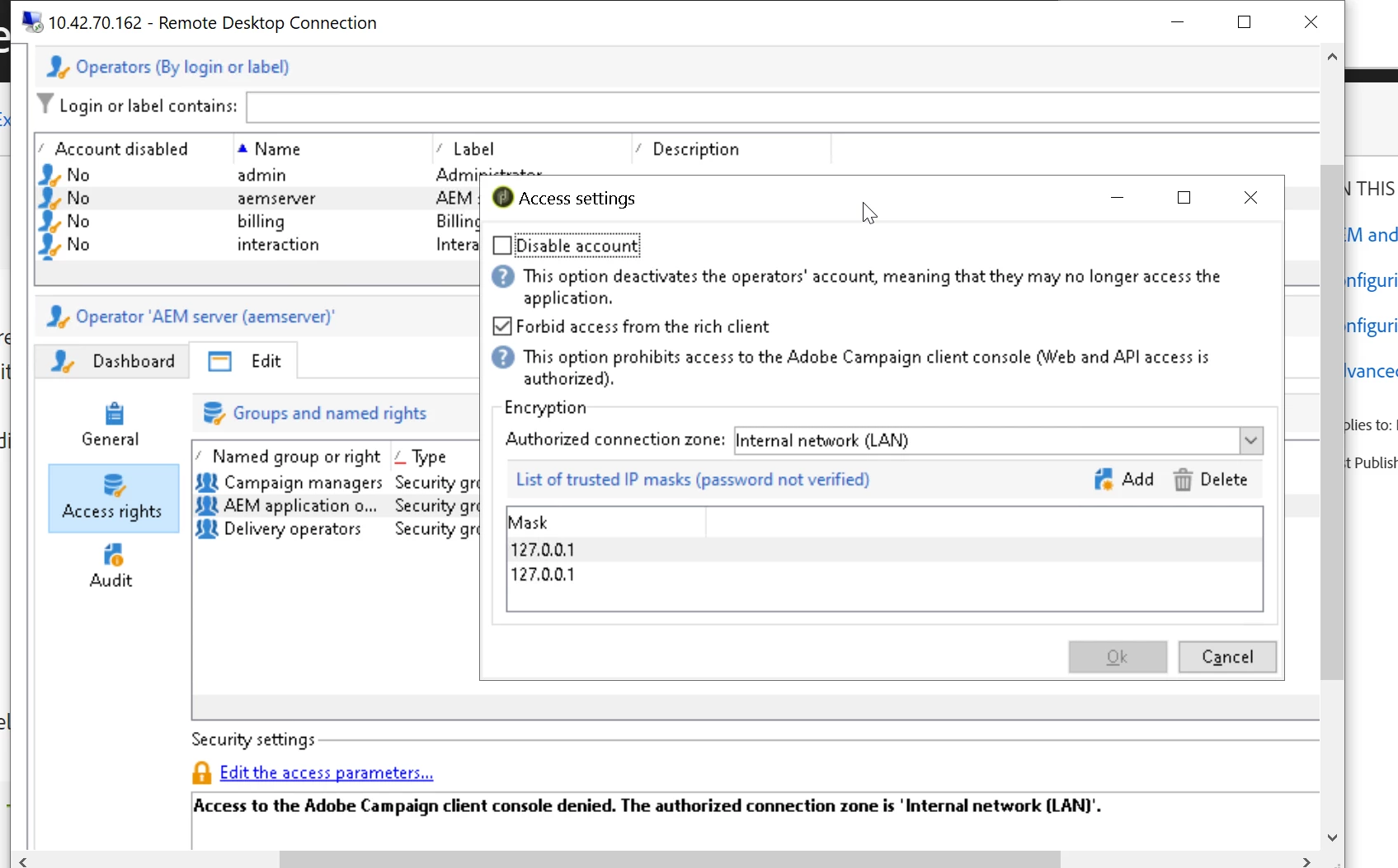
Task: Sort rights list by Type column
Action: (435, 457)
